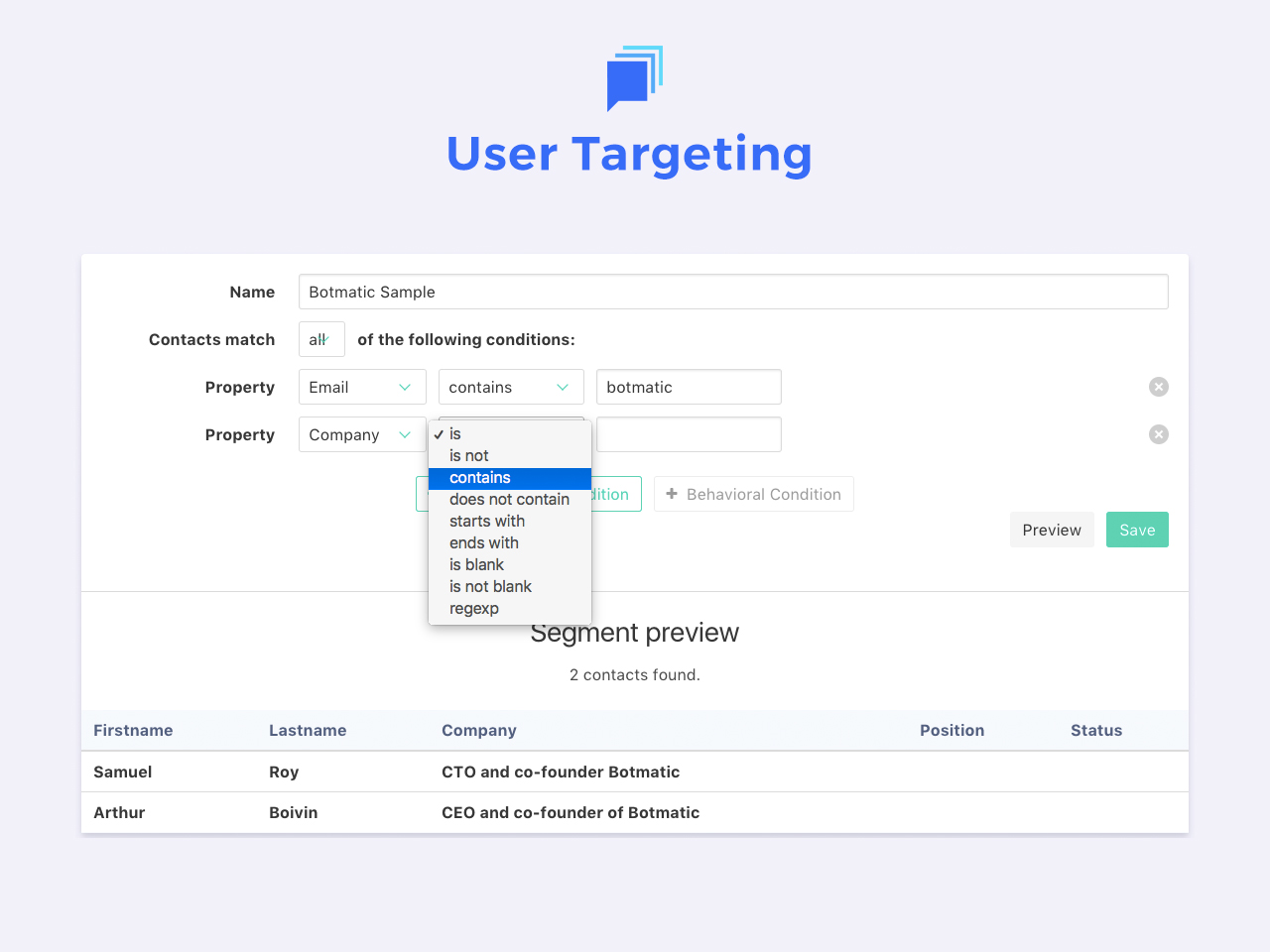Click the 'Roy' lastname cell
This screenshot has width=1270, height=952.
[284, 772]
